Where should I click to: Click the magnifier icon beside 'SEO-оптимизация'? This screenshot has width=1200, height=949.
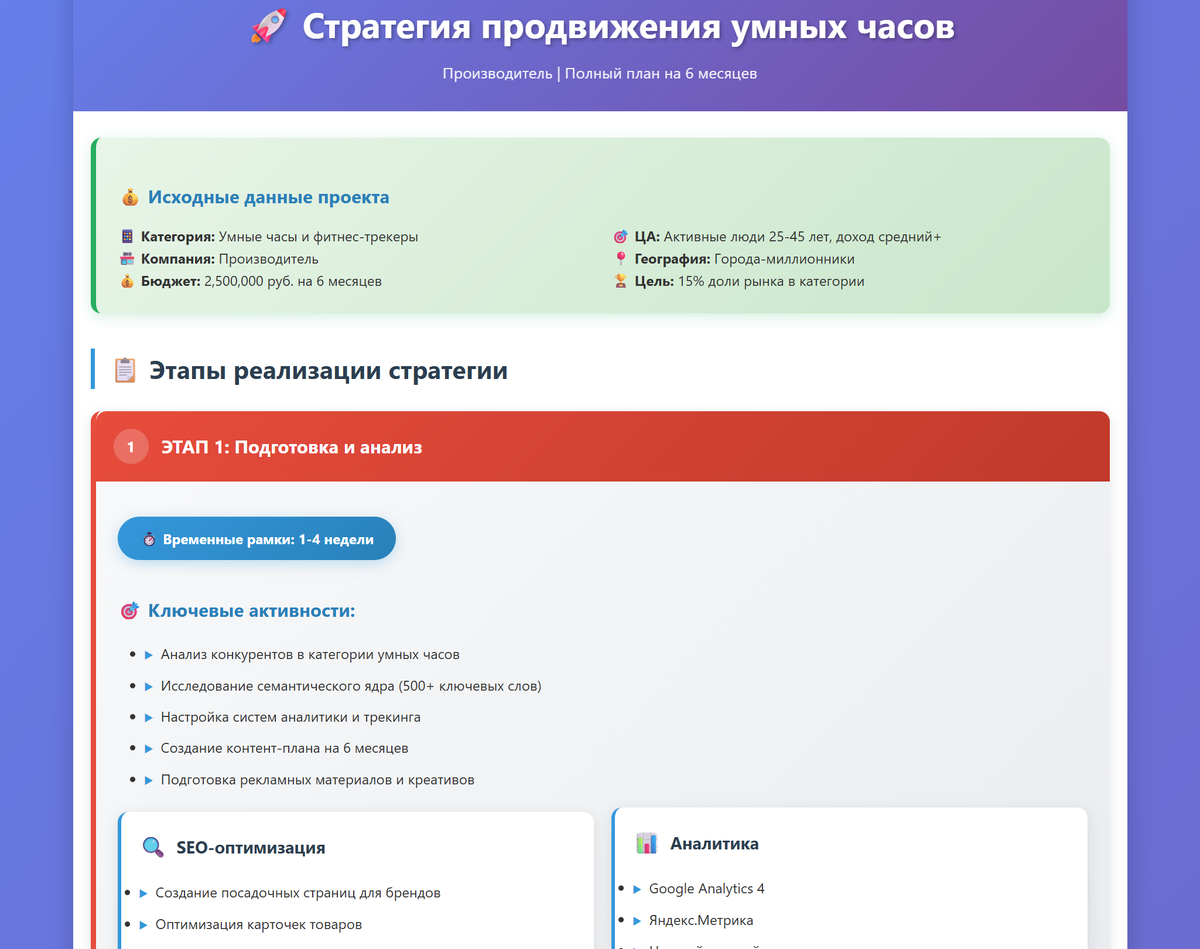click(153, 847)
